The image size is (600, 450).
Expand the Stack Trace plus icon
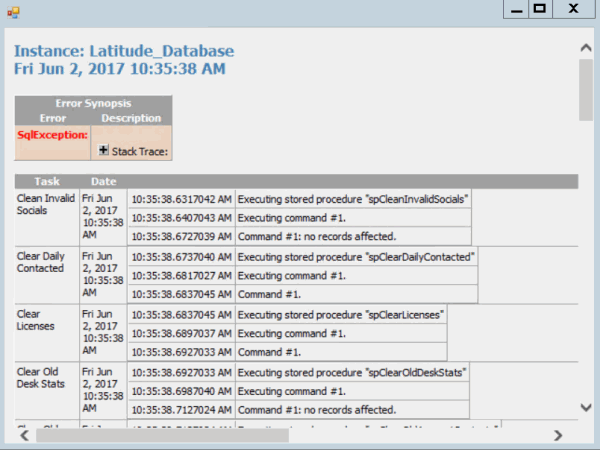pyautogui.click(x=103, y=150)
